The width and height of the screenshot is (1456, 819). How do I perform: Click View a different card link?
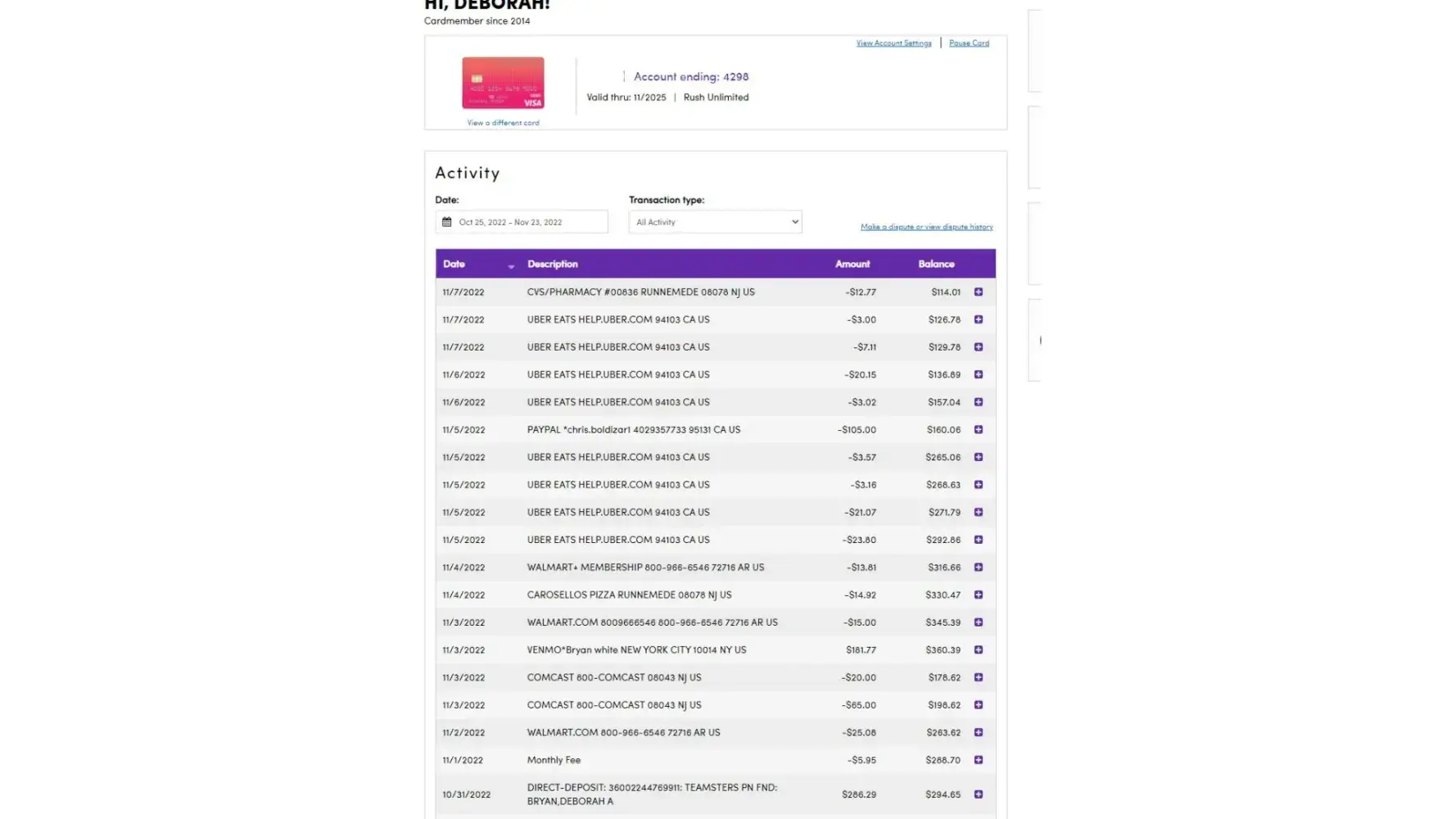[x=503, y=123]
